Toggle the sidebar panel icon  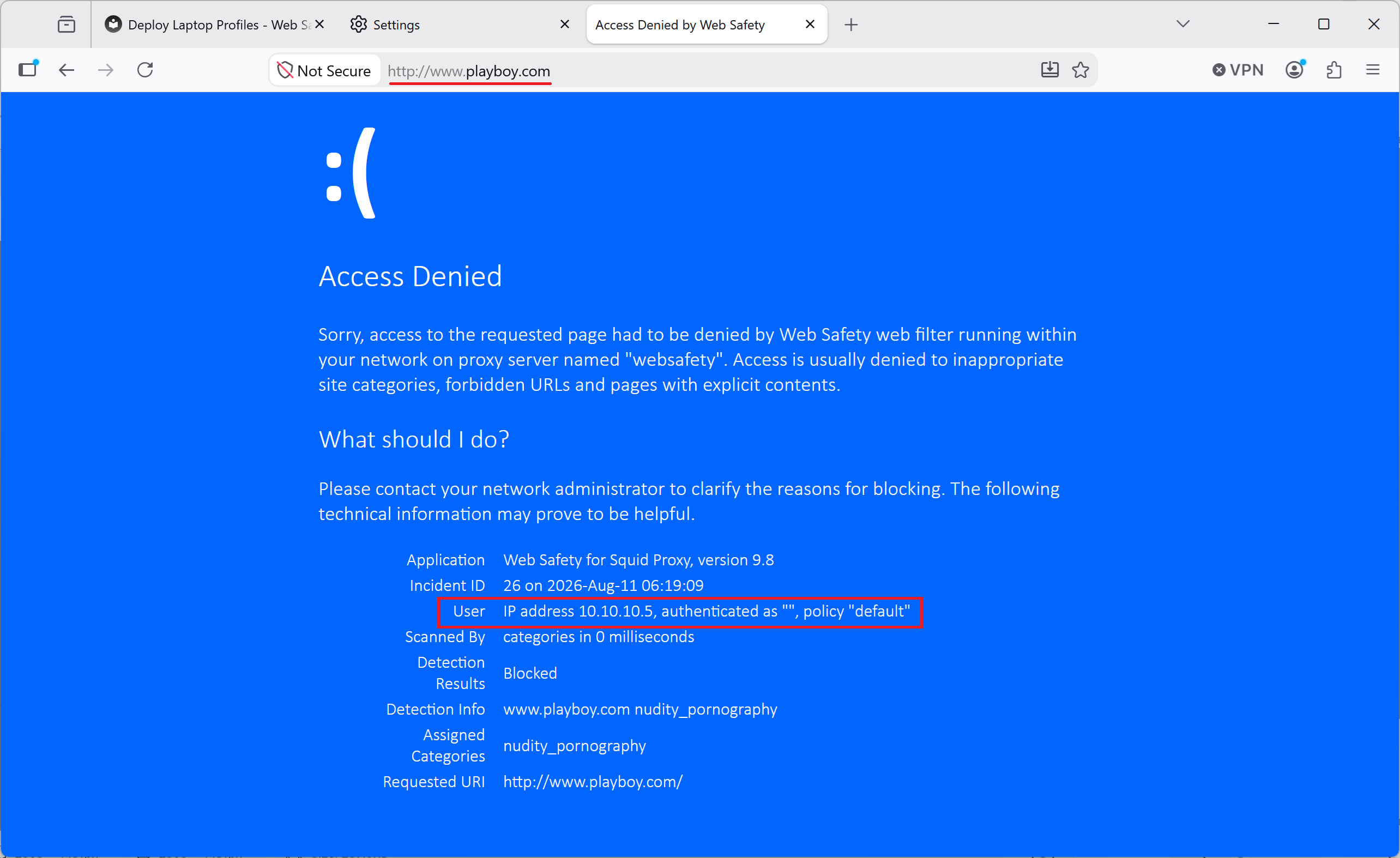click(x=28, y=70)
